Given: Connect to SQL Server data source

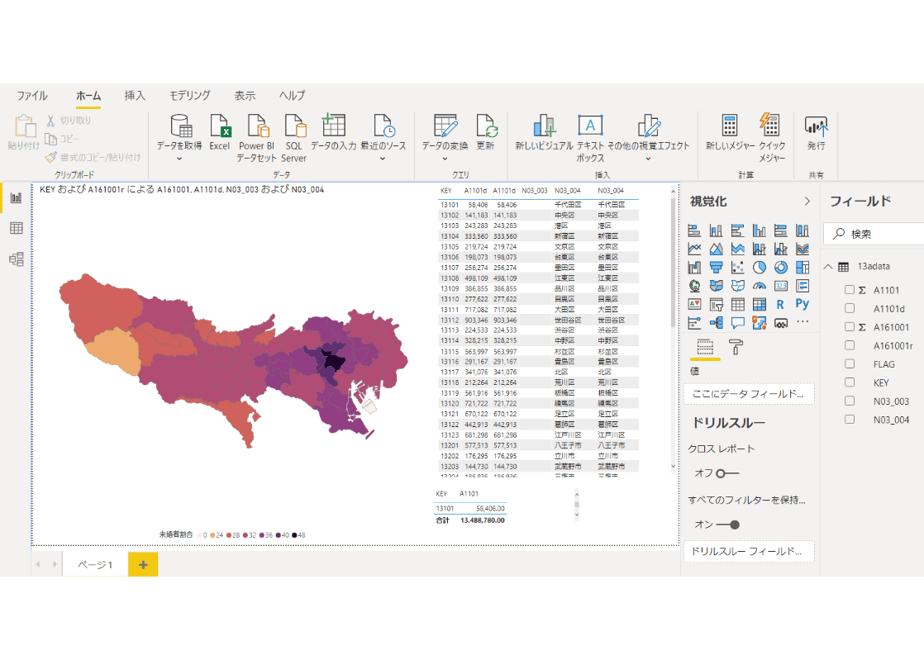Looking at the screenshot, I should coord(294,138).
